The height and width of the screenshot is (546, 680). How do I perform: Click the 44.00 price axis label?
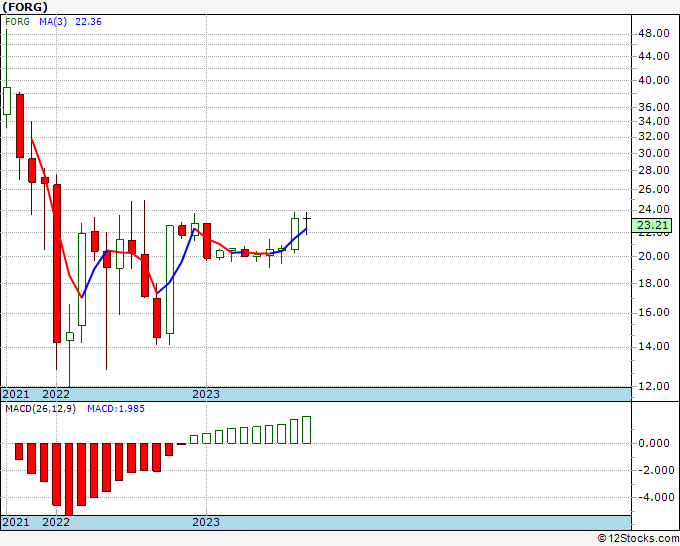(x=654, y=56)
